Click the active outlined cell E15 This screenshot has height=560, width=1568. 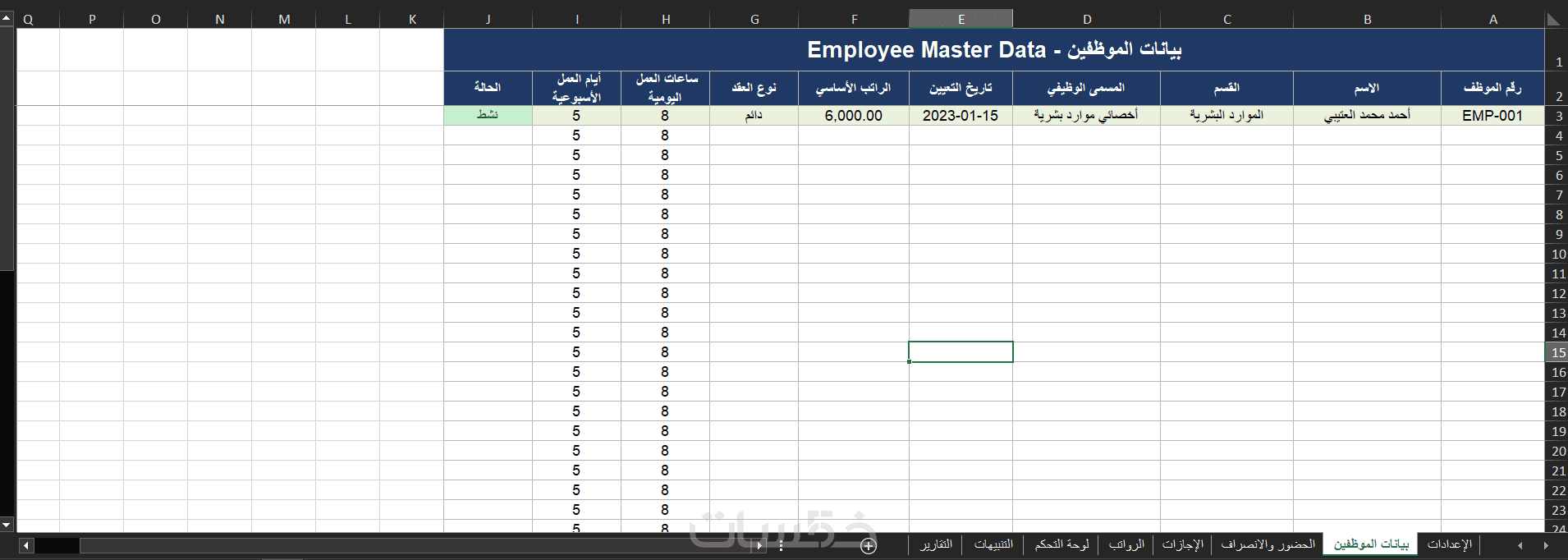(x=961, y=352)
